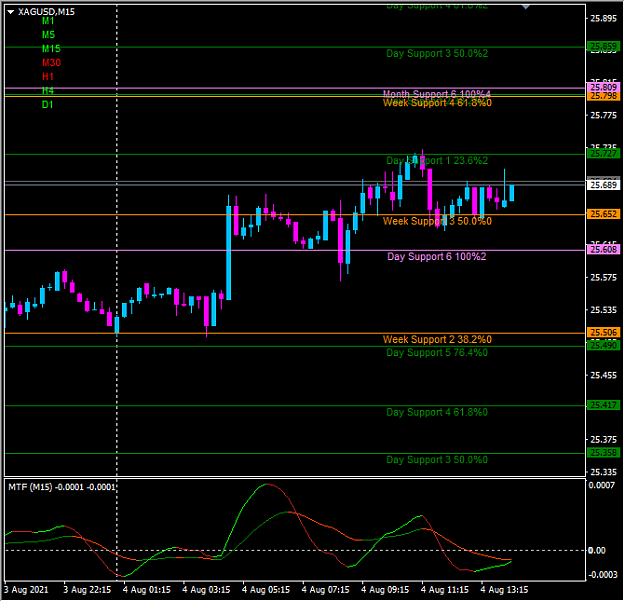Select the Week Support 2 38.2%0 label

437,339
